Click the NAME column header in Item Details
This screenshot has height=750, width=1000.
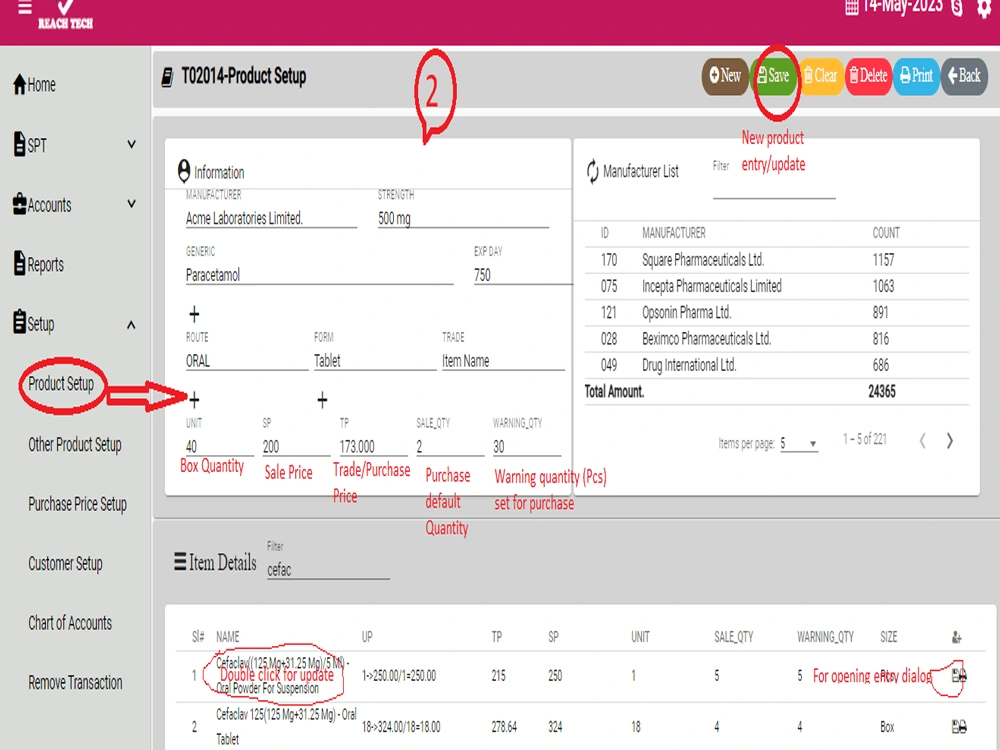coord(228,636)
